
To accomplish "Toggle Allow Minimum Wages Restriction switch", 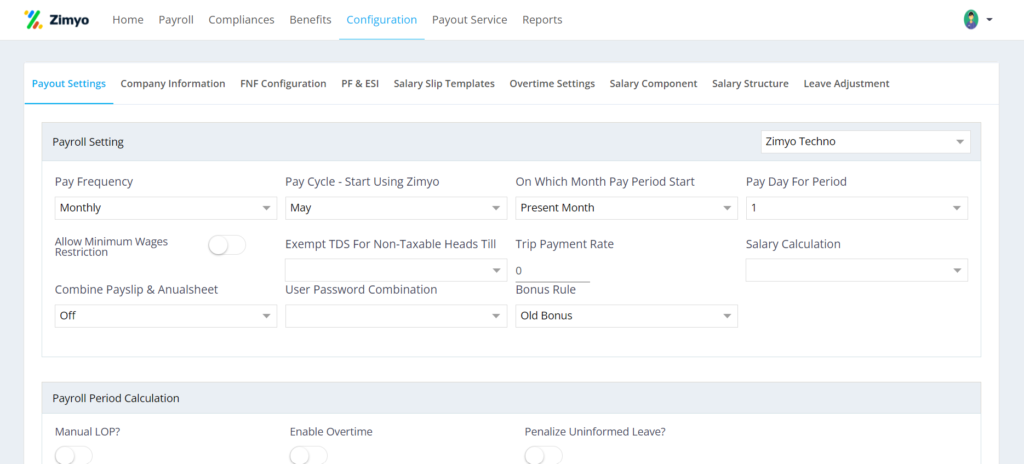I will (227, 246).
